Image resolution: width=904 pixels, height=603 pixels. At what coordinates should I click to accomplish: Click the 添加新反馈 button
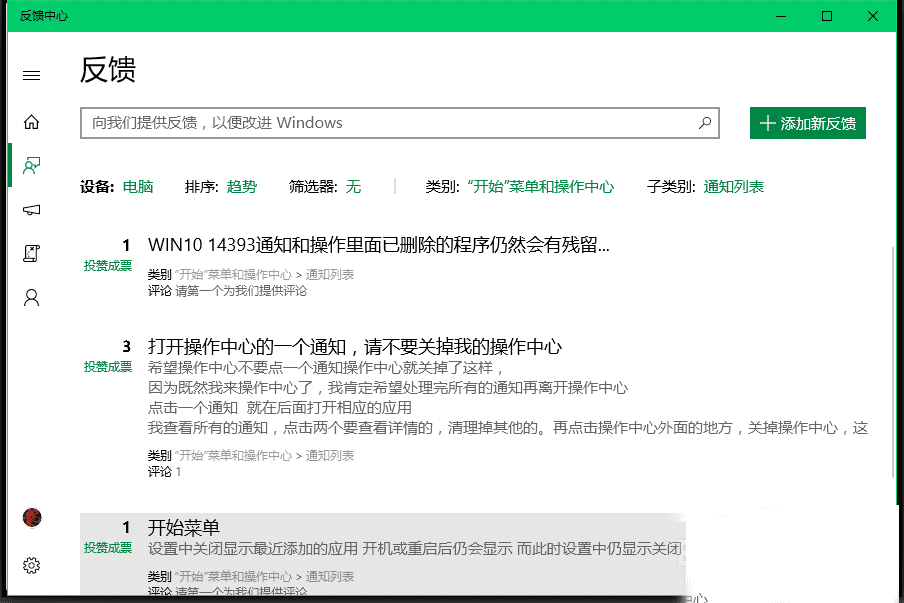point(808,123)
